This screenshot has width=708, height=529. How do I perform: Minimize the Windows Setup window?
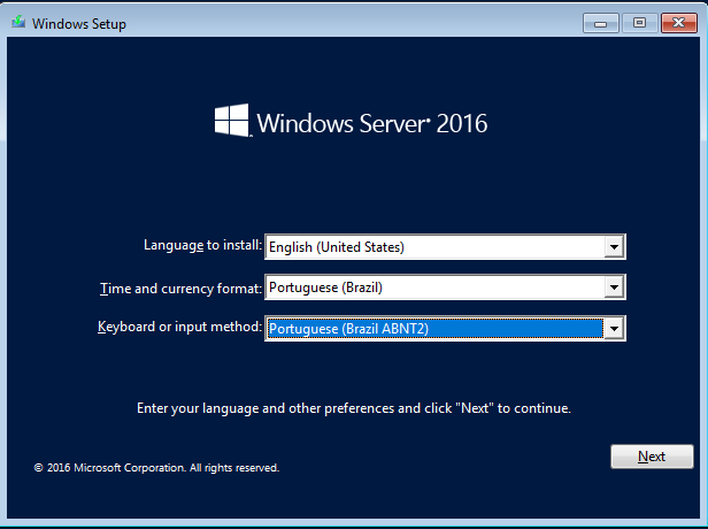(x=601, y=23)
